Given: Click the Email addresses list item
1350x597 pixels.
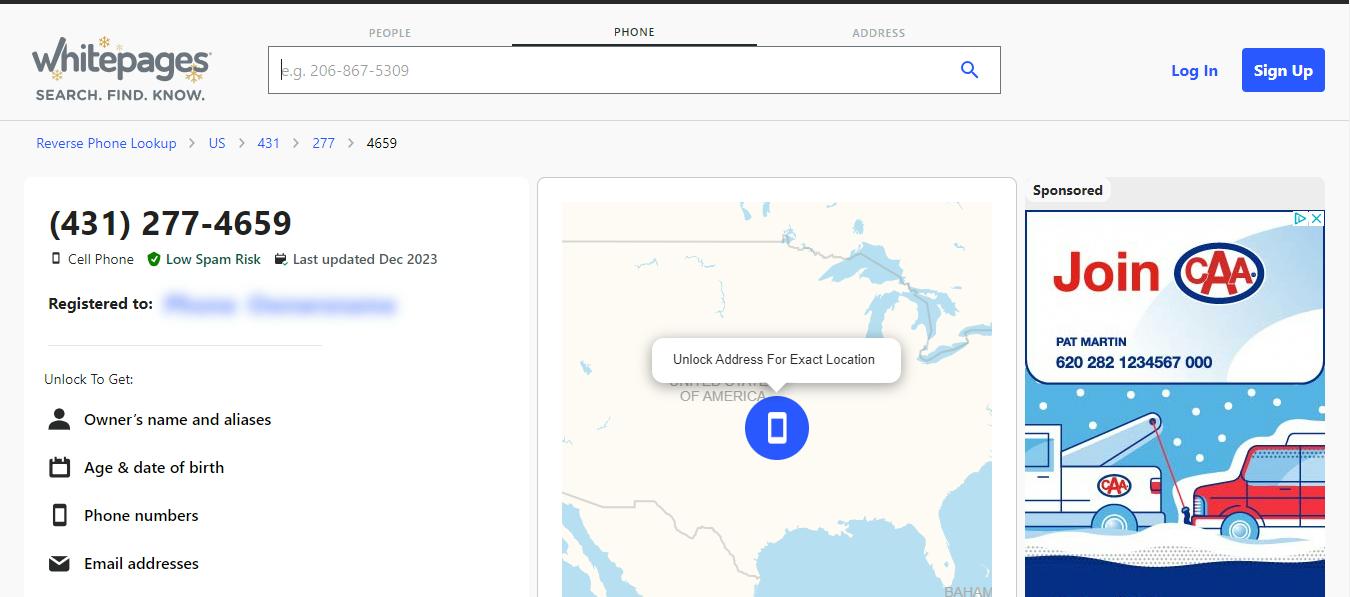Looking at the screenshot, I should [141, 564].
